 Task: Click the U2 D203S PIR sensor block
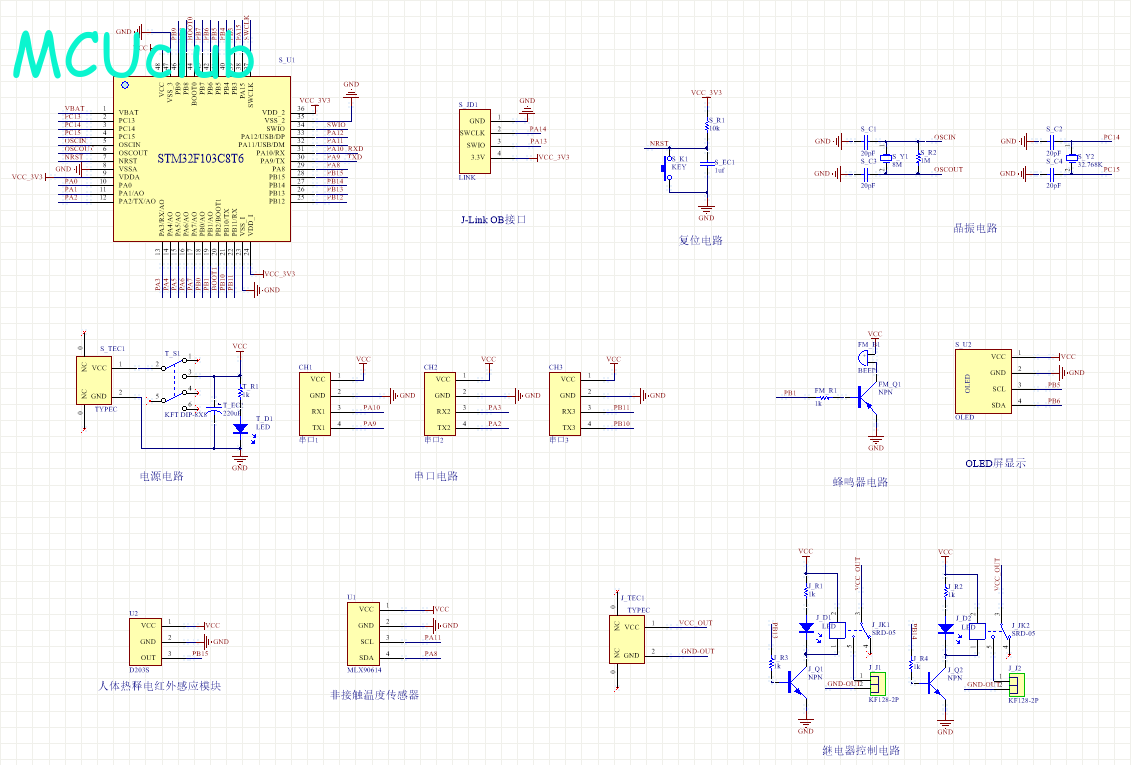[146, 642]
